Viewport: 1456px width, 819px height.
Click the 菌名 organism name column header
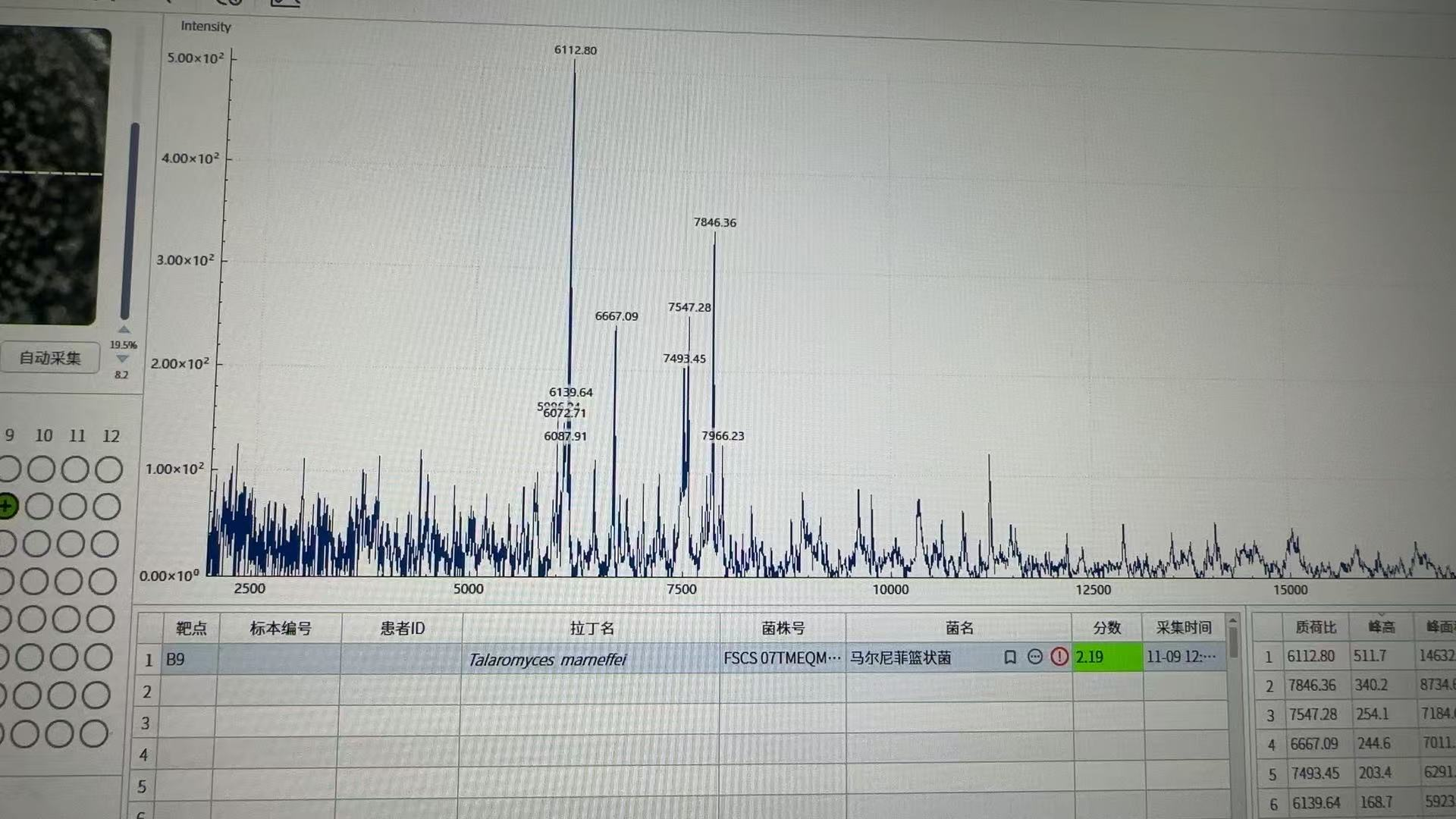(x=959, y=628)
